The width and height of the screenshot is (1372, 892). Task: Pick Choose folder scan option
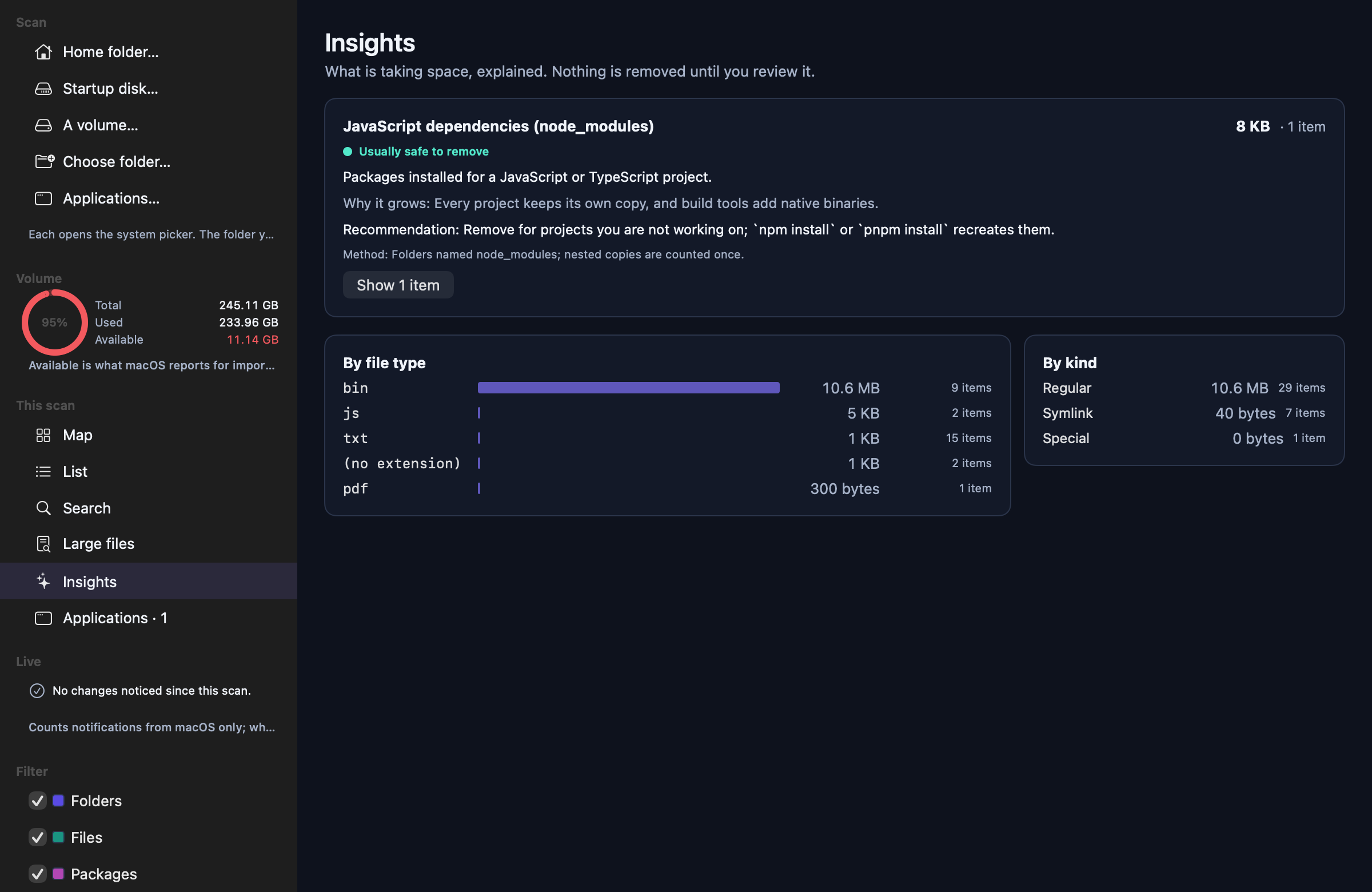149,161
